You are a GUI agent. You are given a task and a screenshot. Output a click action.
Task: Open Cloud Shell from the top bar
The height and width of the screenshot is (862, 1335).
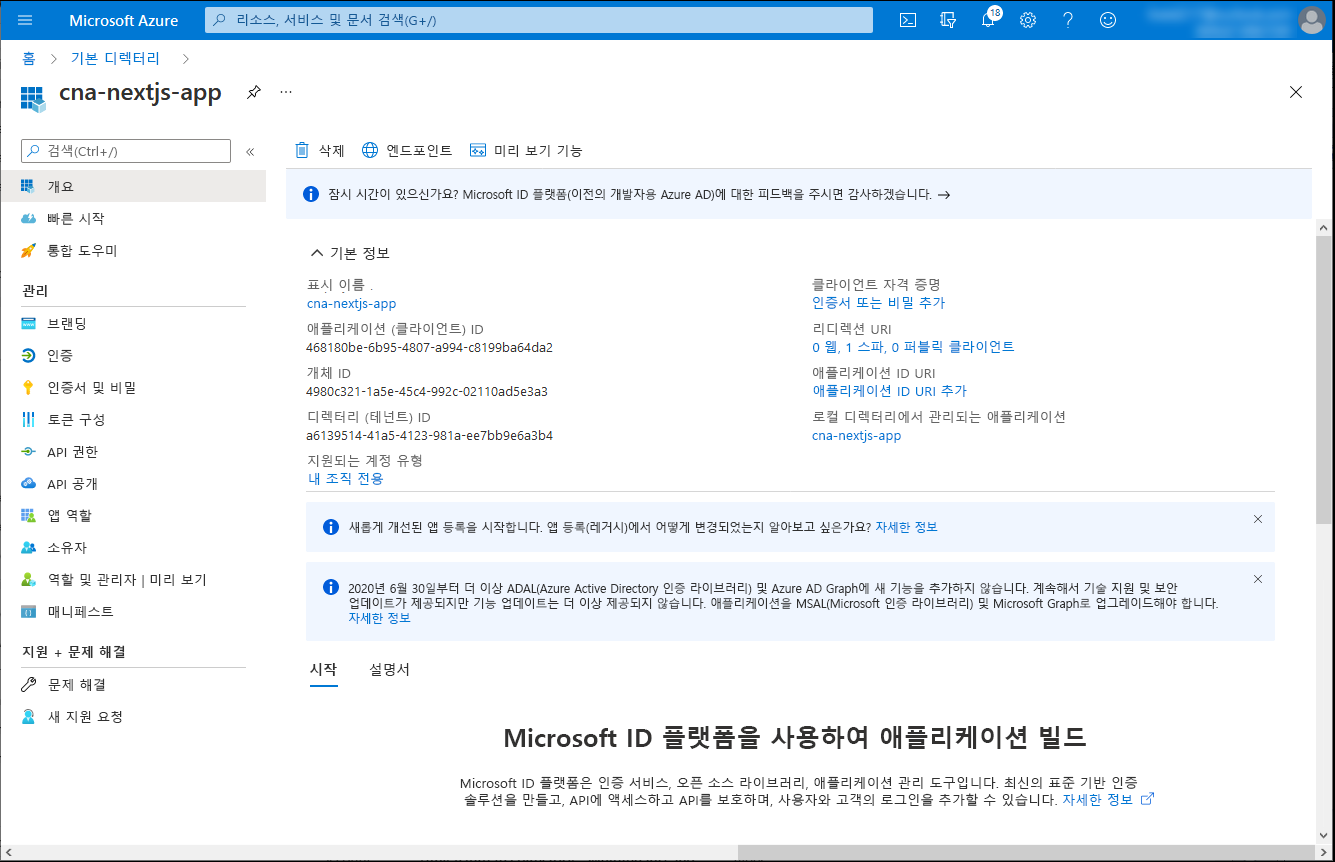tap(908, 20)
